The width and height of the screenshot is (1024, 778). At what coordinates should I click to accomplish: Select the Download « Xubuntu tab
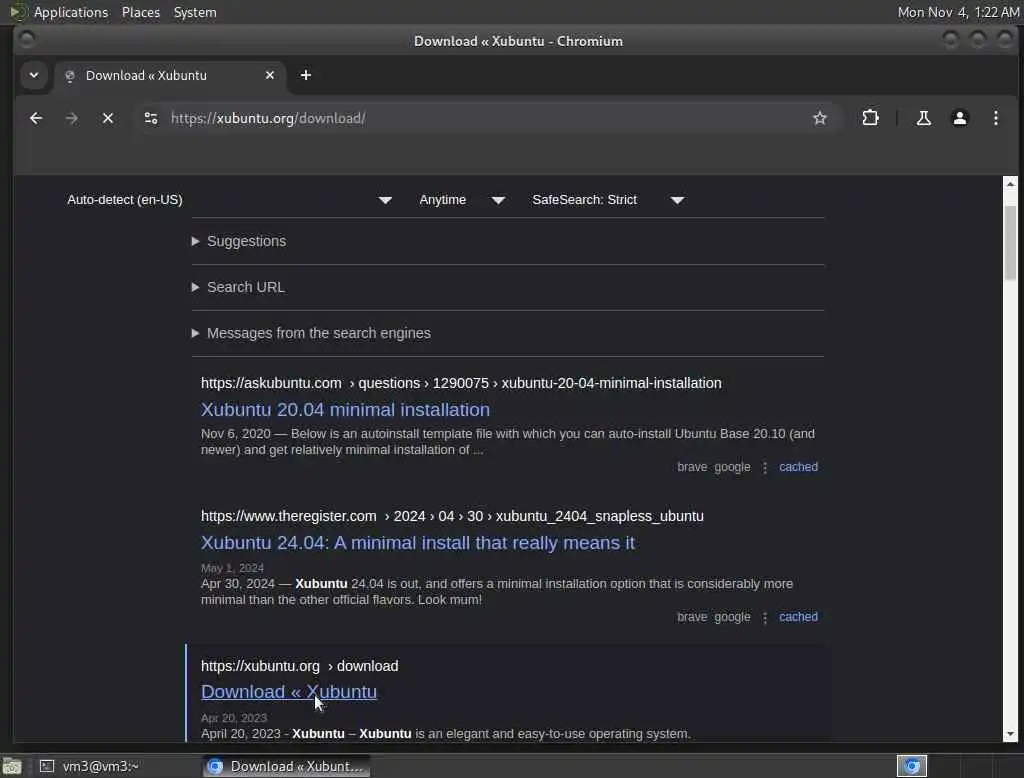(169, 75)
